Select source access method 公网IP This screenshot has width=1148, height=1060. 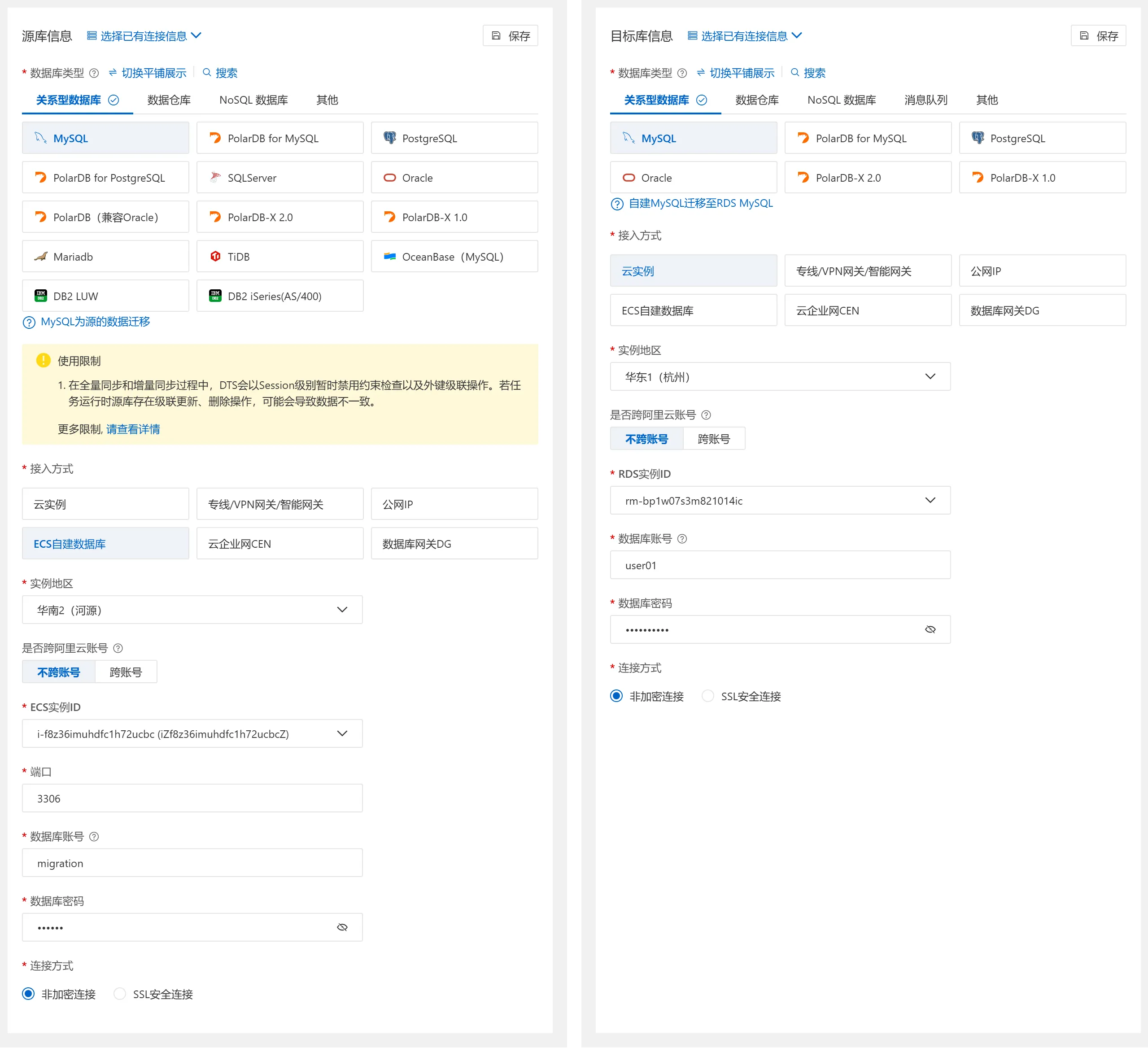click(x=454, y=504)
